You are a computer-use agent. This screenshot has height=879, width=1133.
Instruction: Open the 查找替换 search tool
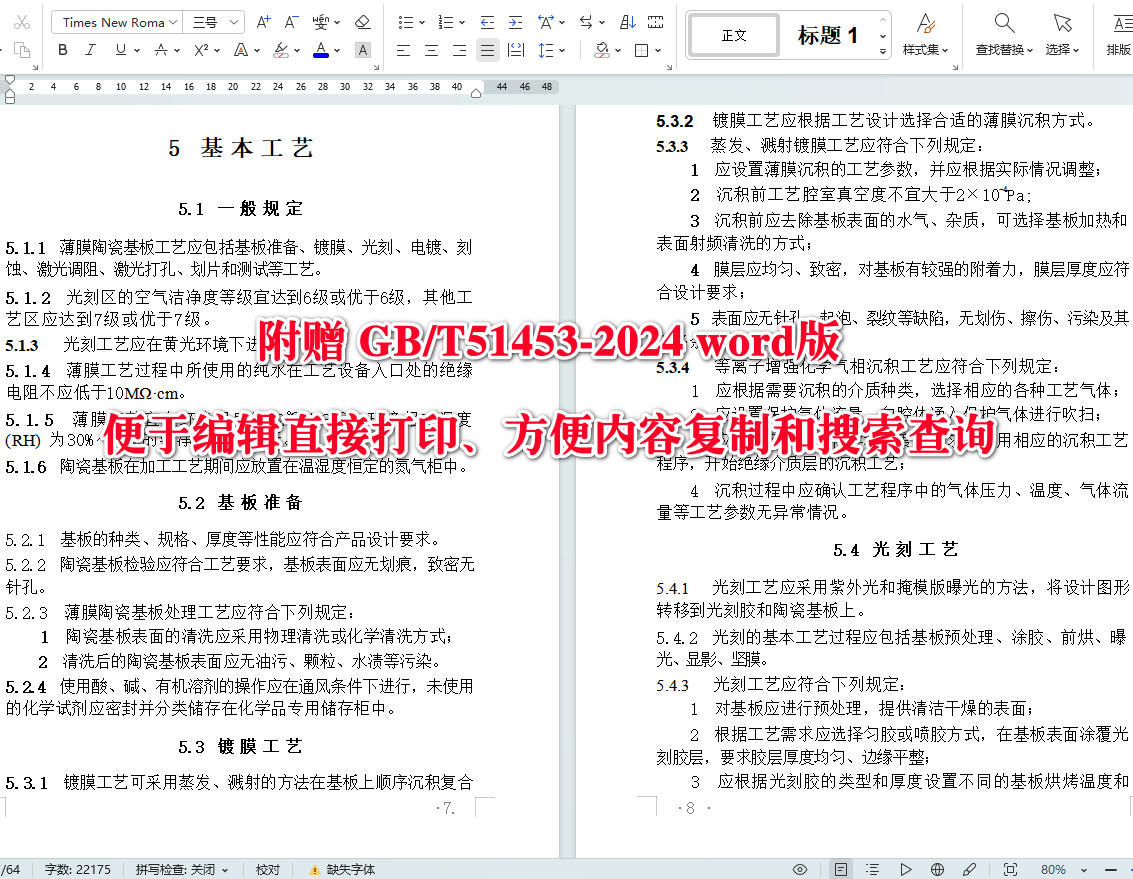tap(1001, 33)
